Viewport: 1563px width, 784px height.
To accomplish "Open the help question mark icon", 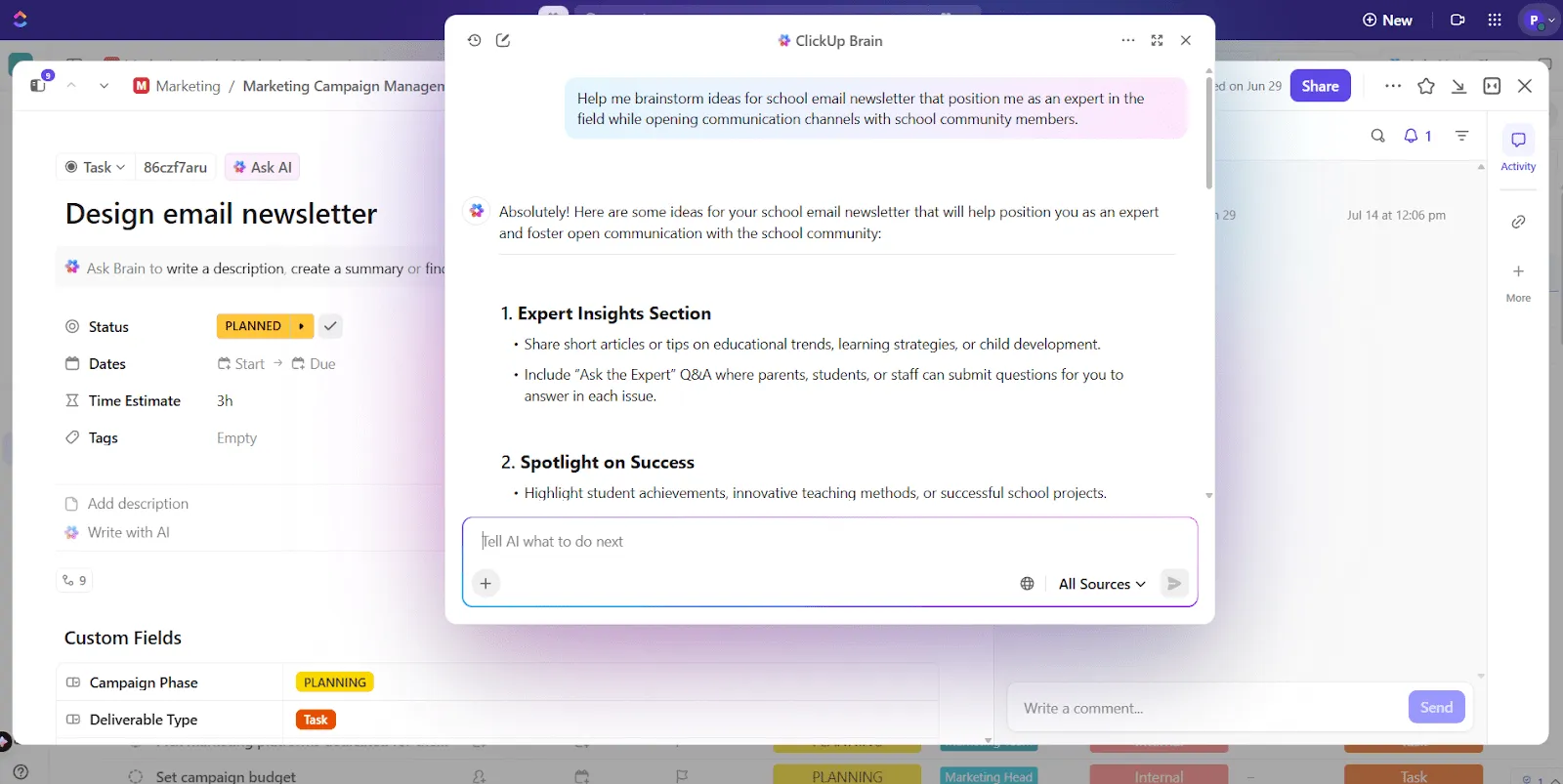I will tap(21, 772).
